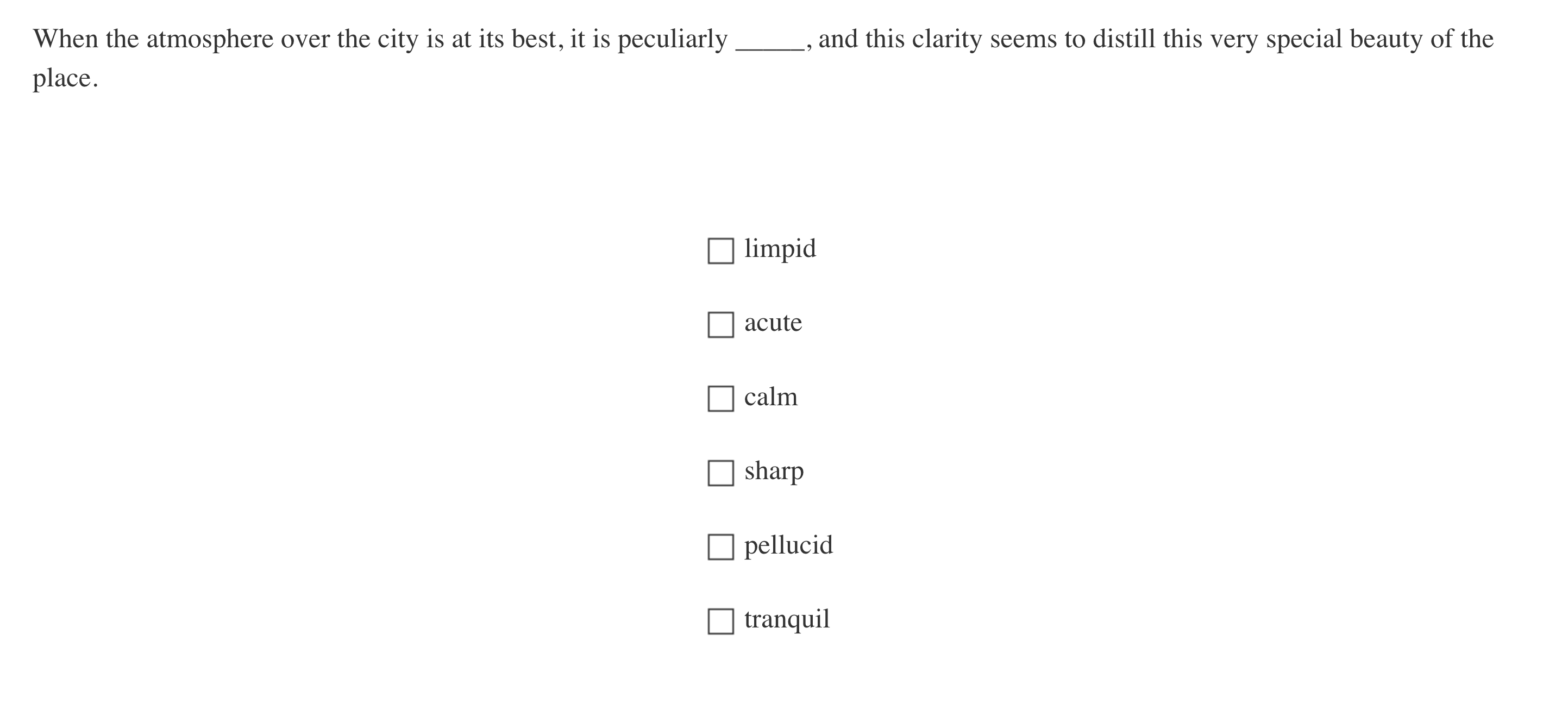Click the word limpid label
The width and height of the screenshot is (1568, 716).
[x=780, y=248]
